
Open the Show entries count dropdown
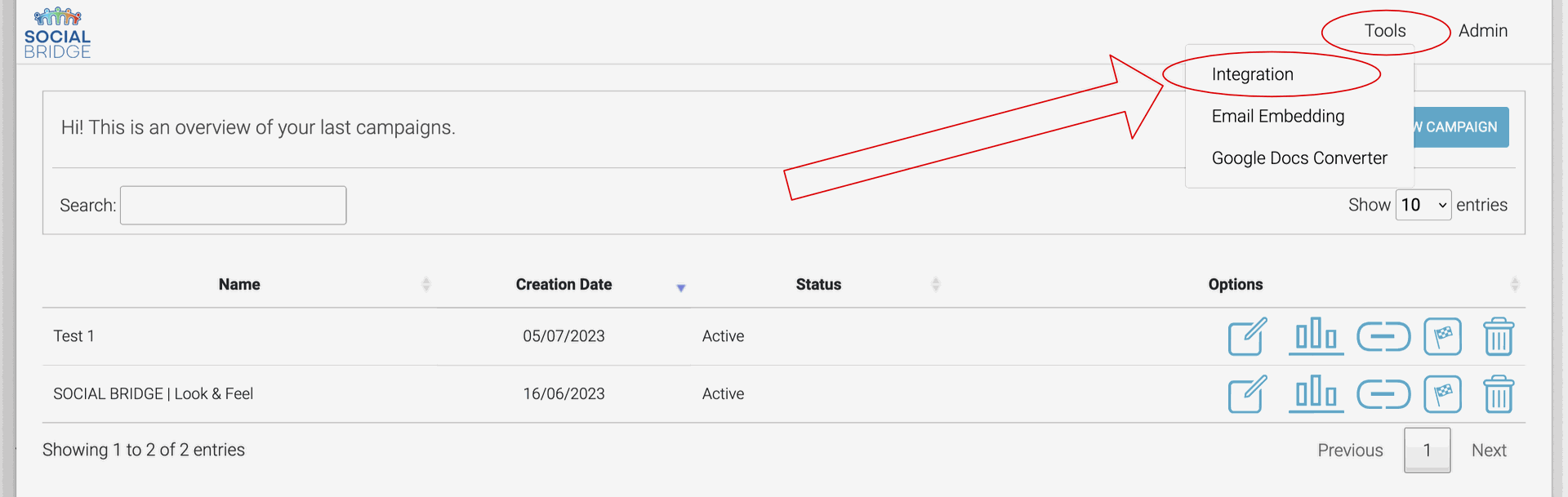1423,205
